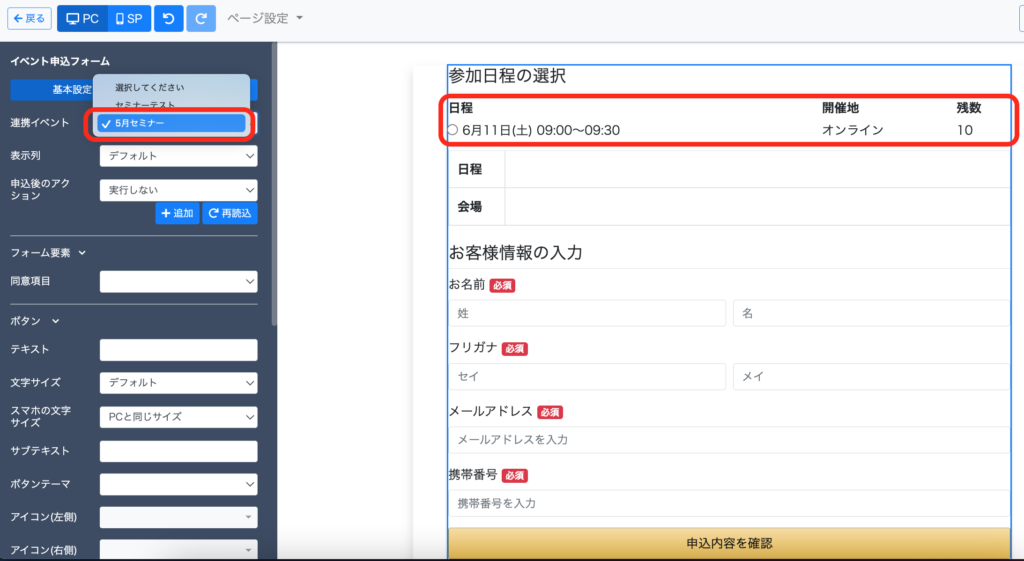
Task: Click the メールアドレスを入力 field
Action: click(x=728, y=440)
